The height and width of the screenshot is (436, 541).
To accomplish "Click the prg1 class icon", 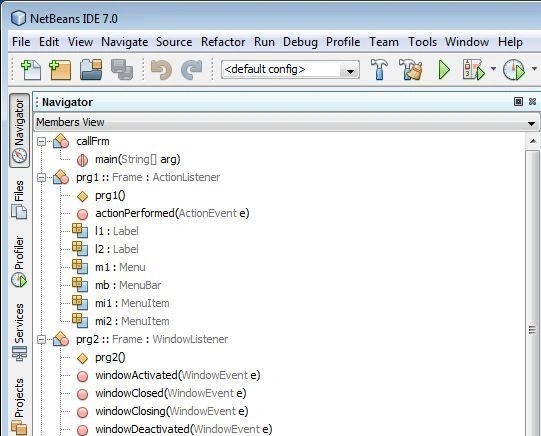I will (x=61, y=177).
